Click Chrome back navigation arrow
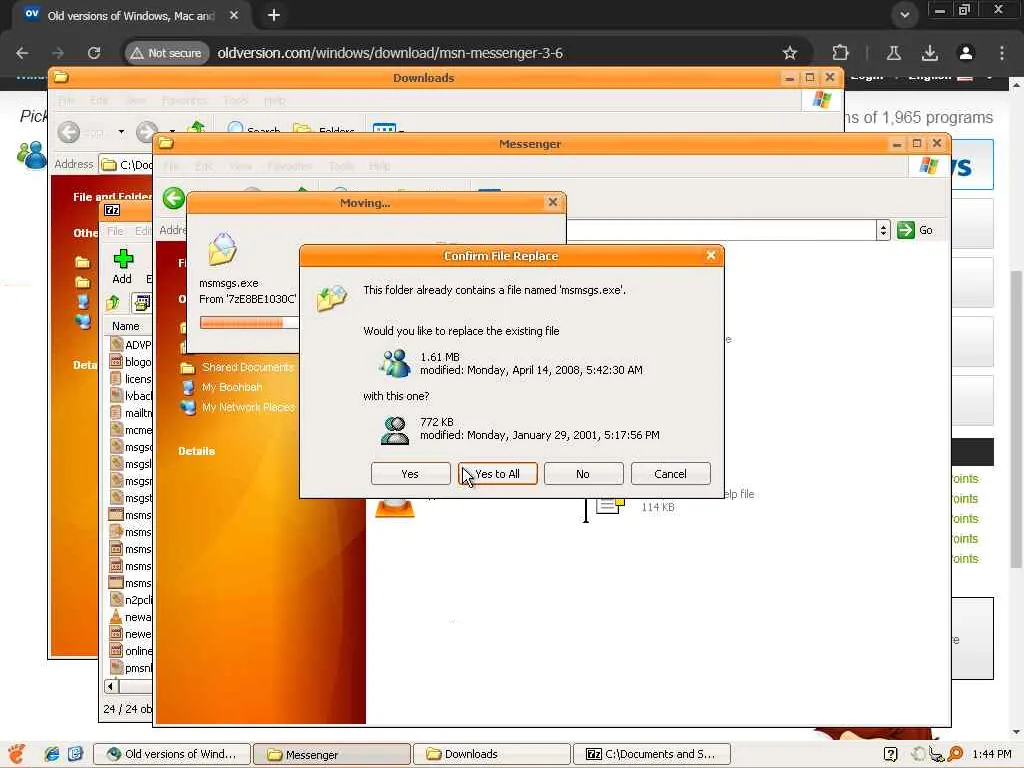 (22, 53)
